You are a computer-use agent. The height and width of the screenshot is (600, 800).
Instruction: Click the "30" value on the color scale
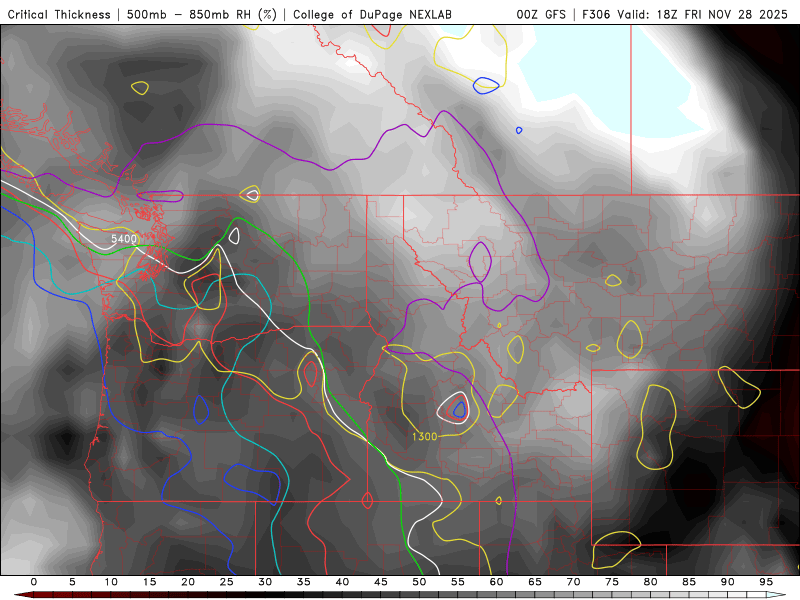coord(265,582)
